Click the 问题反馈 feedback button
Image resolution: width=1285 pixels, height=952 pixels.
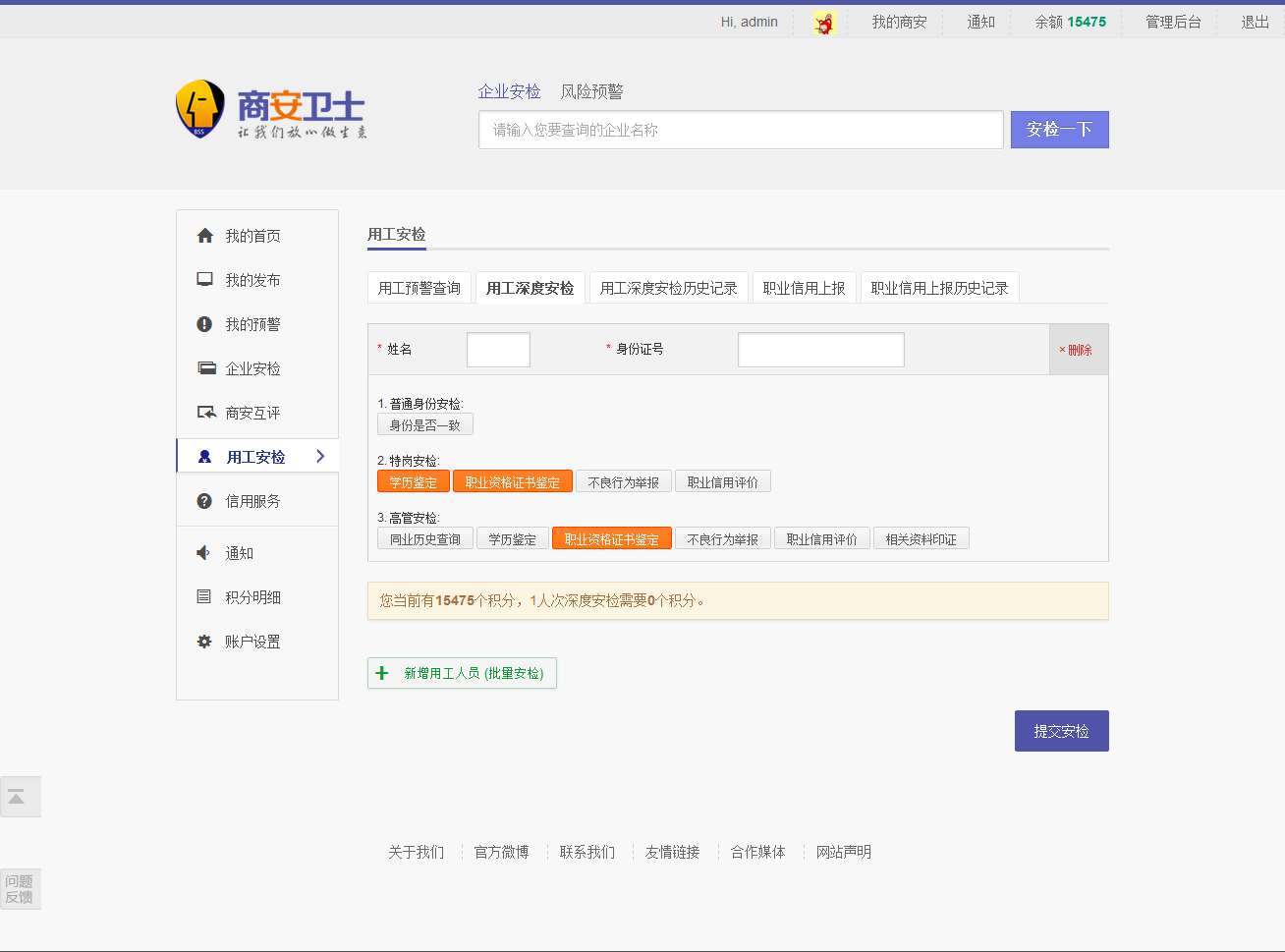pyautogui.click(x=20, y=889)
